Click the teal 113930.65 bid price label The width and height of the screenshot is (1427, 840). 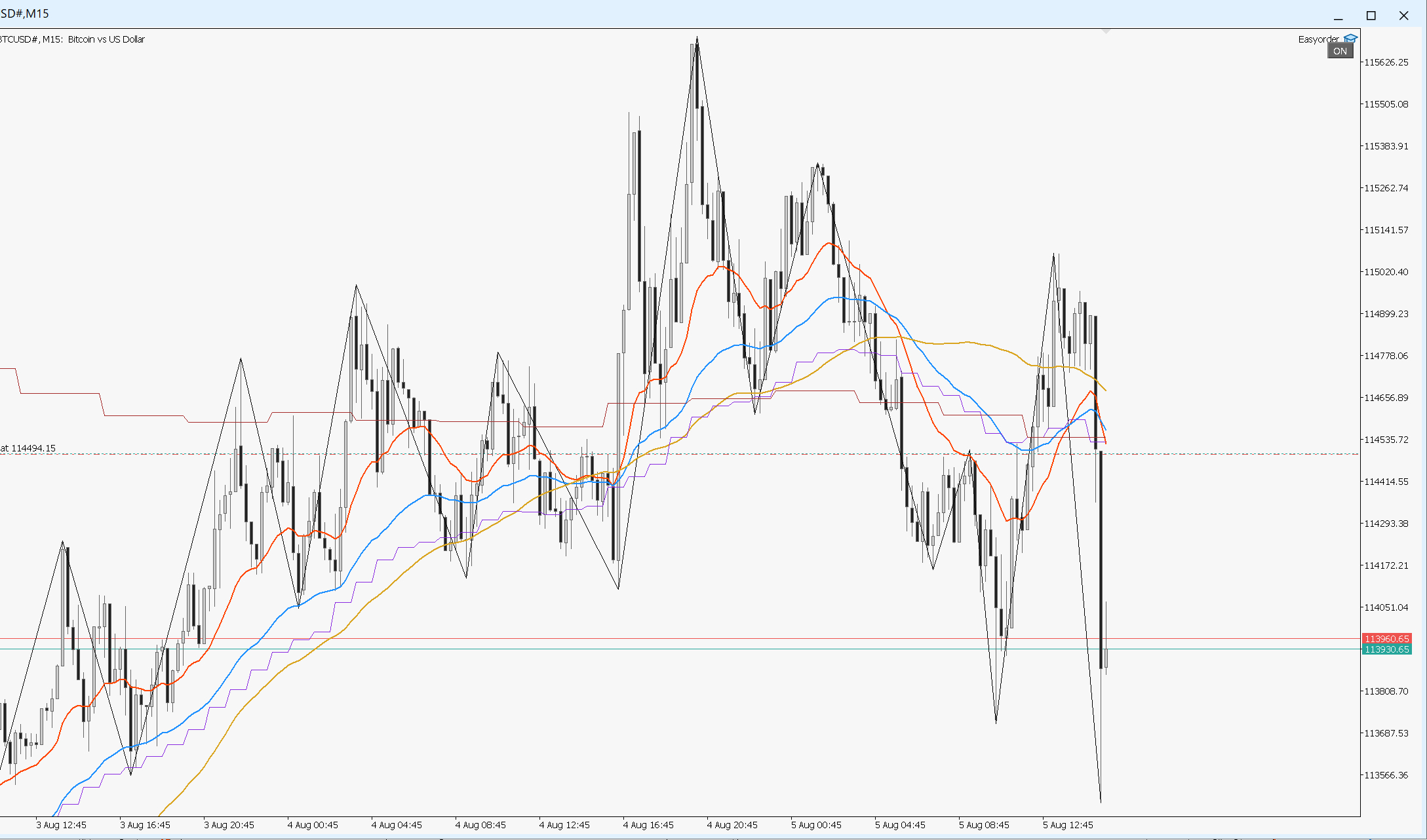1386,649
